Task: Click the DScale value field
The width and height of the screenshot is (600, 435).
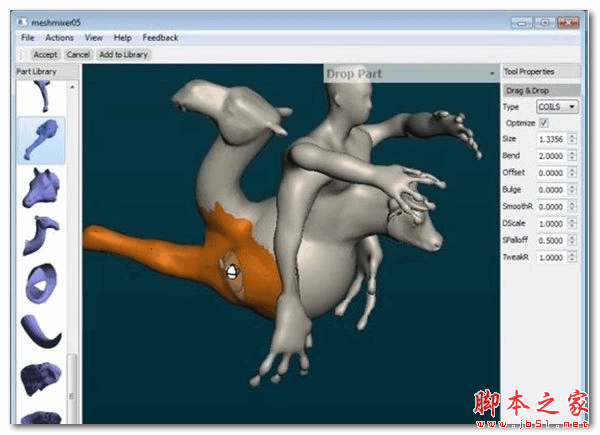Action: [x=551, y=223]
